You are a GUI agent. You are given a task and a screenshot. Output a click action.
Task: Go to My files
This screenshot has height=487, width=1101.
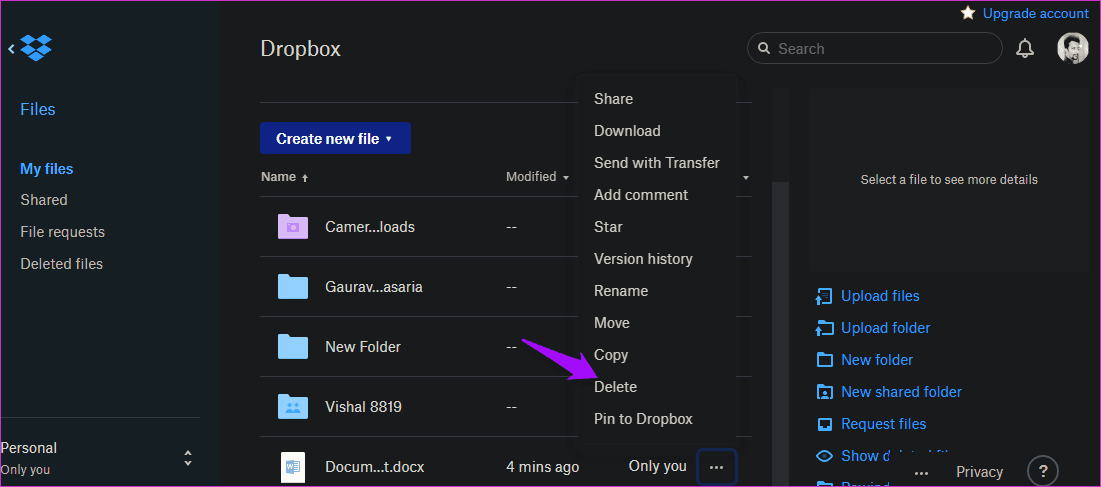pyautogui.click(x=46, y=169)
